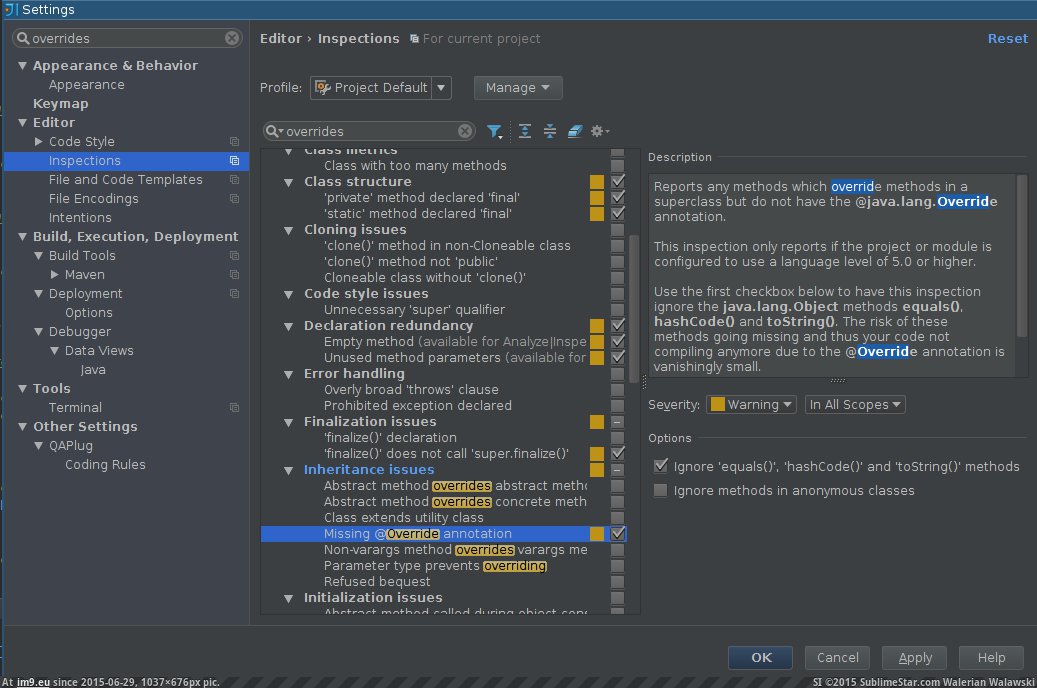This screenshot has width=1037, height=688.
Task: Click the Expand All icon in inspections toolbar
Action: tap(524, 131)
